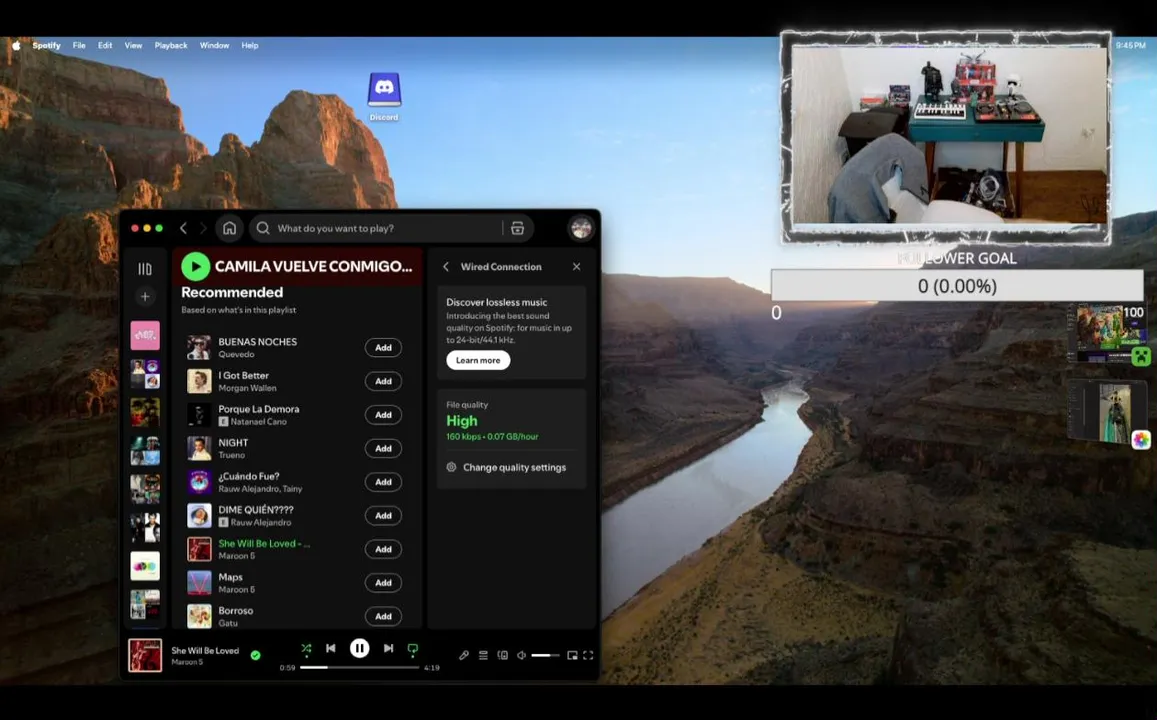Screen dimensions: 1157x720
Task: Add Maps to the playlist
Action: pyautogui.click(x=383, y=583)
